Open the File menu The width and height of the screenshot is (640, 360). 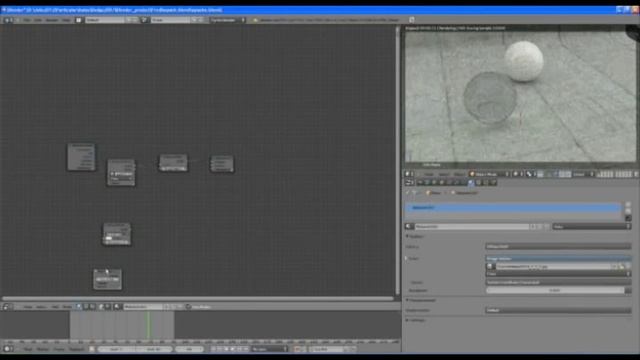tap(27, 20)
